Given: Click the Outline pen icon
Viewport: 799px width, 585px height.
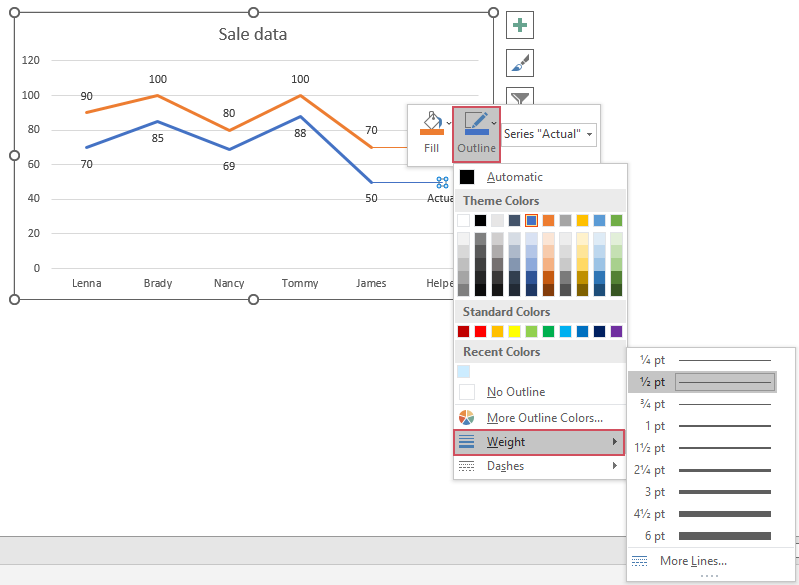Looking at the screenshot, I should click(476, 125).
